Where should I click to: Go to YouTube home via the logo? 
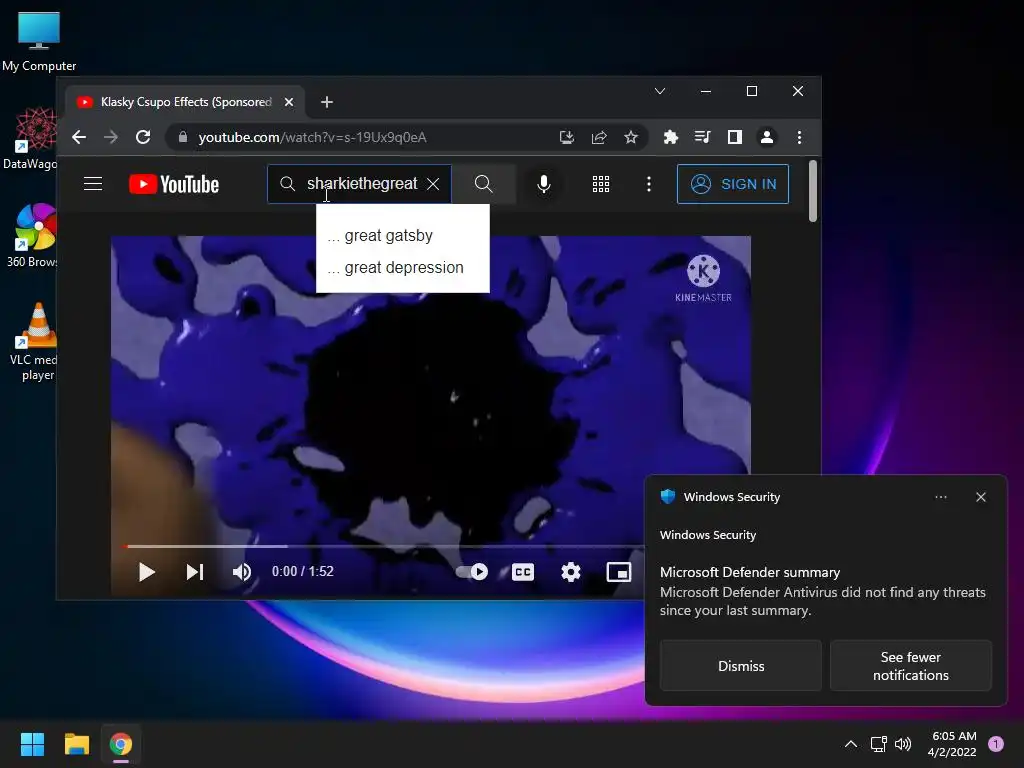(174, 184)
